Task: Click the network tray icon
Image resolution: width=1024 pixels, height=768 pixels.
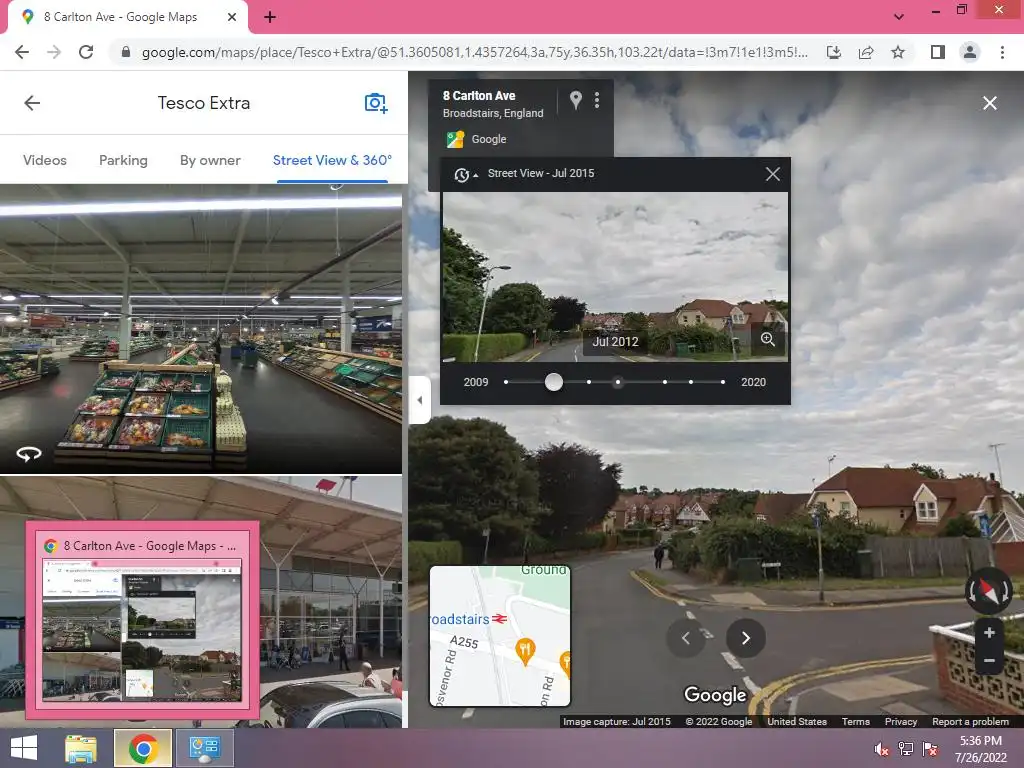Action: coord(906,749)
